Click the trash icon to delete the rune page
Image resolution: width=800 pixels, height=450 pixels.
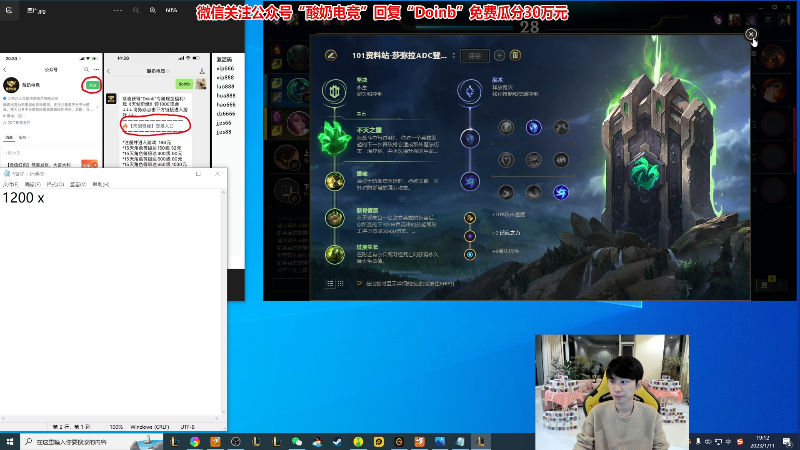pos(515,55)
